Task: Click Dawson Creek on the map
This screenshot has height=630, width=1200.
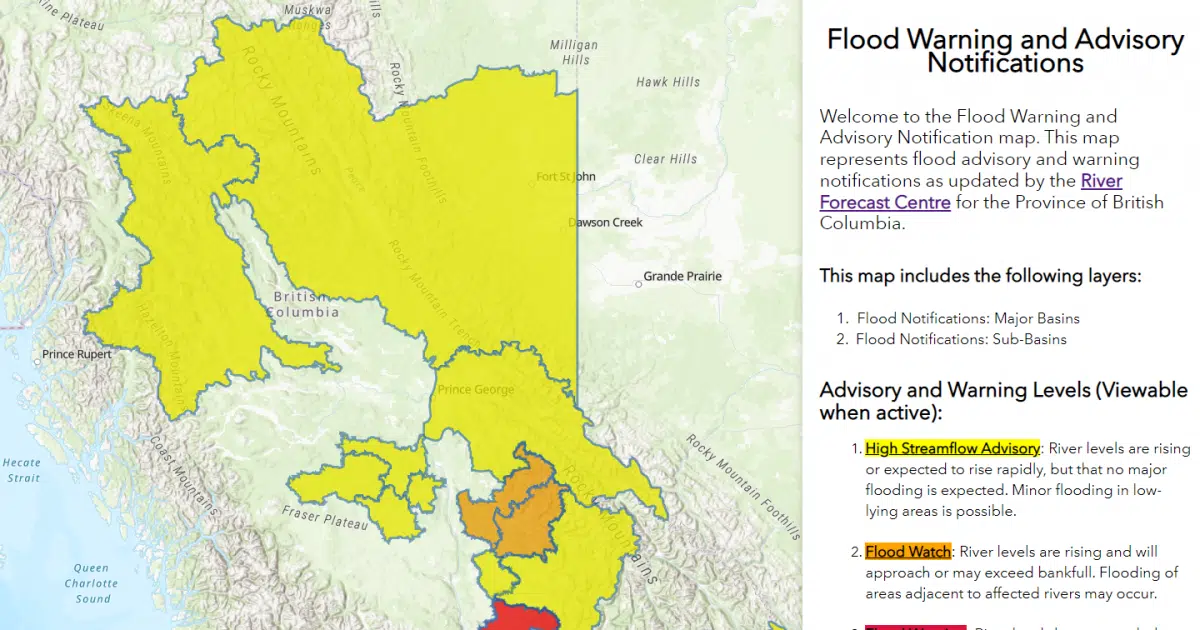Action: (605, 222)
